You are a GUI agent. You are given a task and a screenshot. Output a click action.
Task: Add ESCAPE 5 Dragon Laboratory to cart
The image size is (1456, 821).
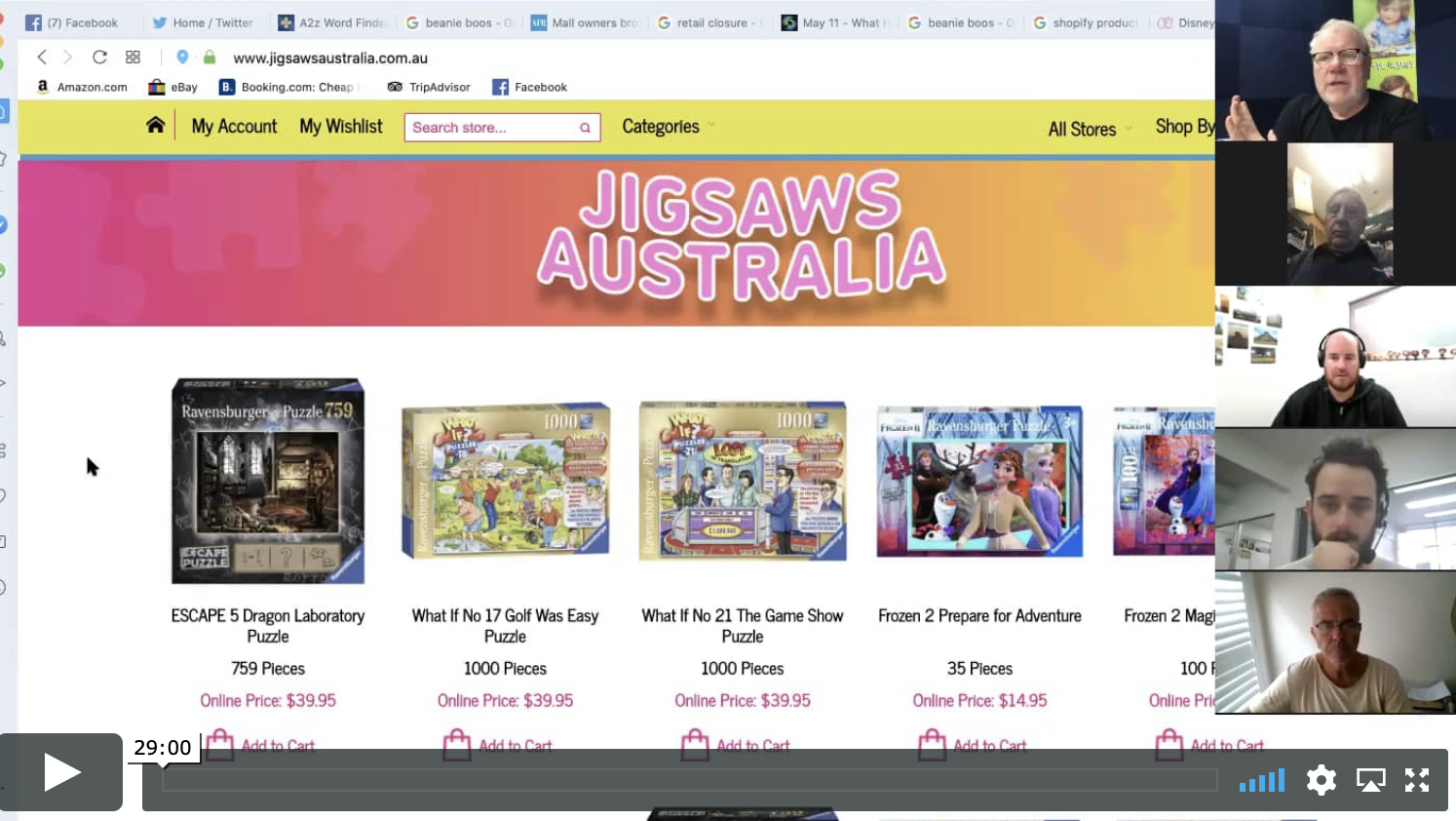(x=260, y=745)
